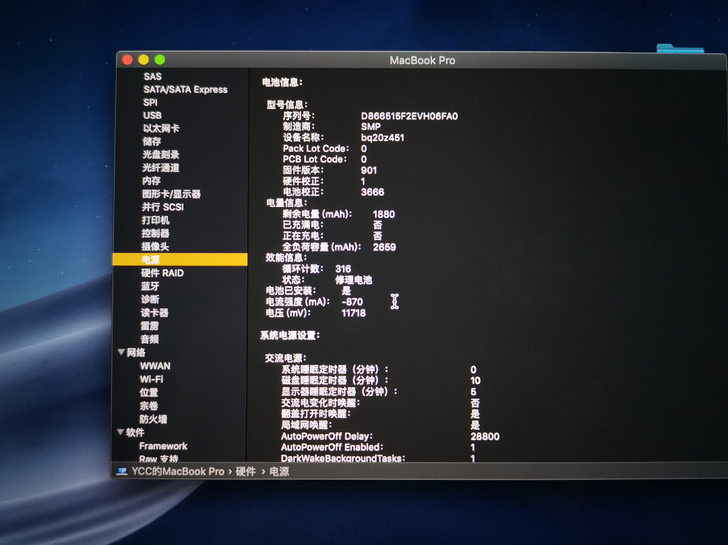Click the green zoom window button
This screenshot has height=545, width=728.
tap(160, 59)
